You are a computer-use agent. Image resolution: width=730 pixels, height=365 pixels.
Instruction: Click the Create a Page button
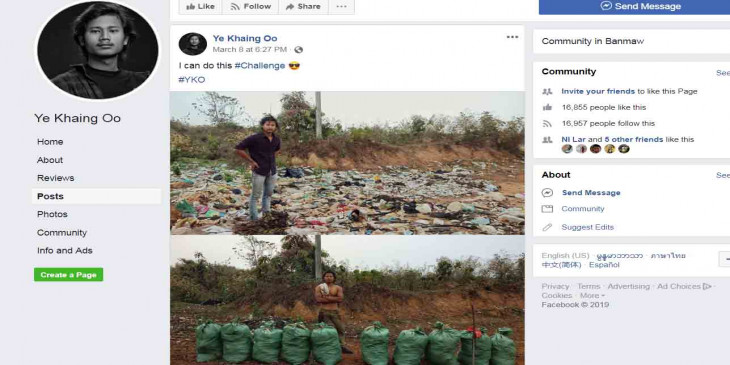[68, 275]
